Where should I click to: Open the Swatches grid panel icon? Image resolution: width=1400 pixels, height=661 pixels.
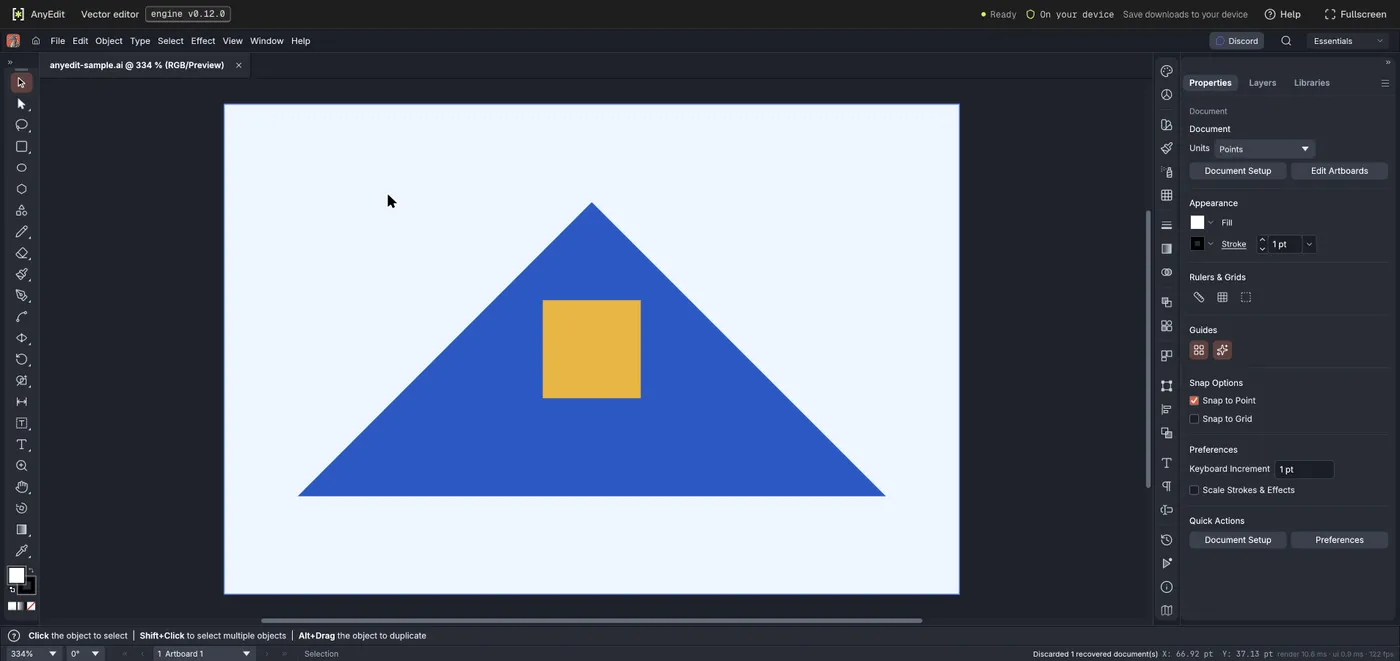coord(1166,195)
